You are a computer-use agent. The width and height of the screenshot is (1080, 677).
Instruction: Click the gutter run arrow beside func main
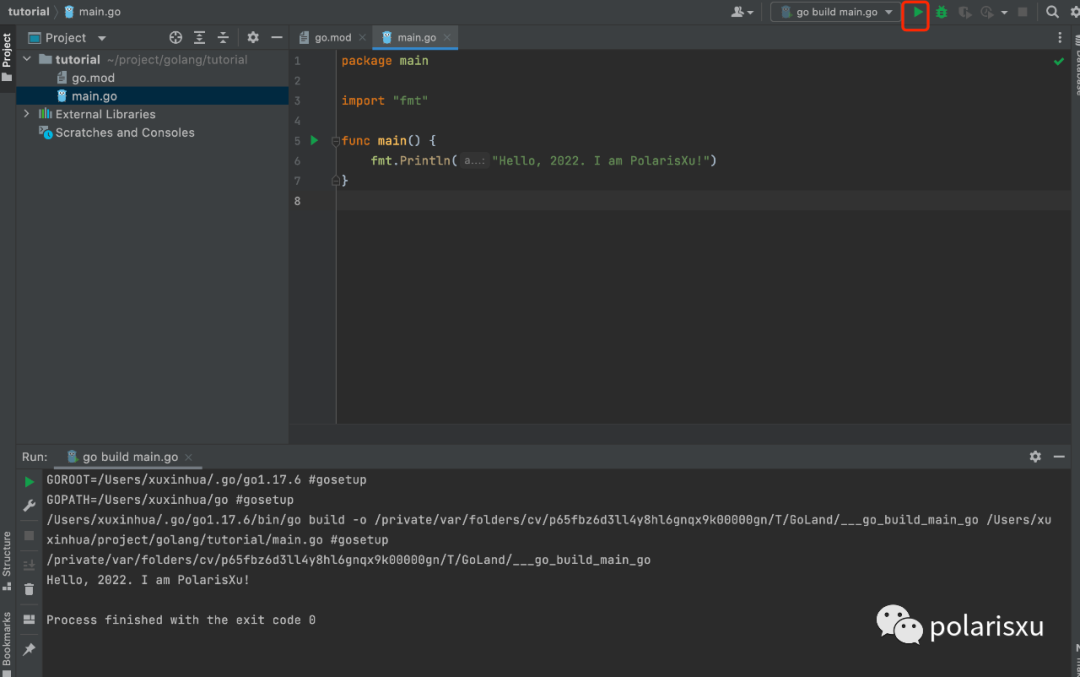314,141
